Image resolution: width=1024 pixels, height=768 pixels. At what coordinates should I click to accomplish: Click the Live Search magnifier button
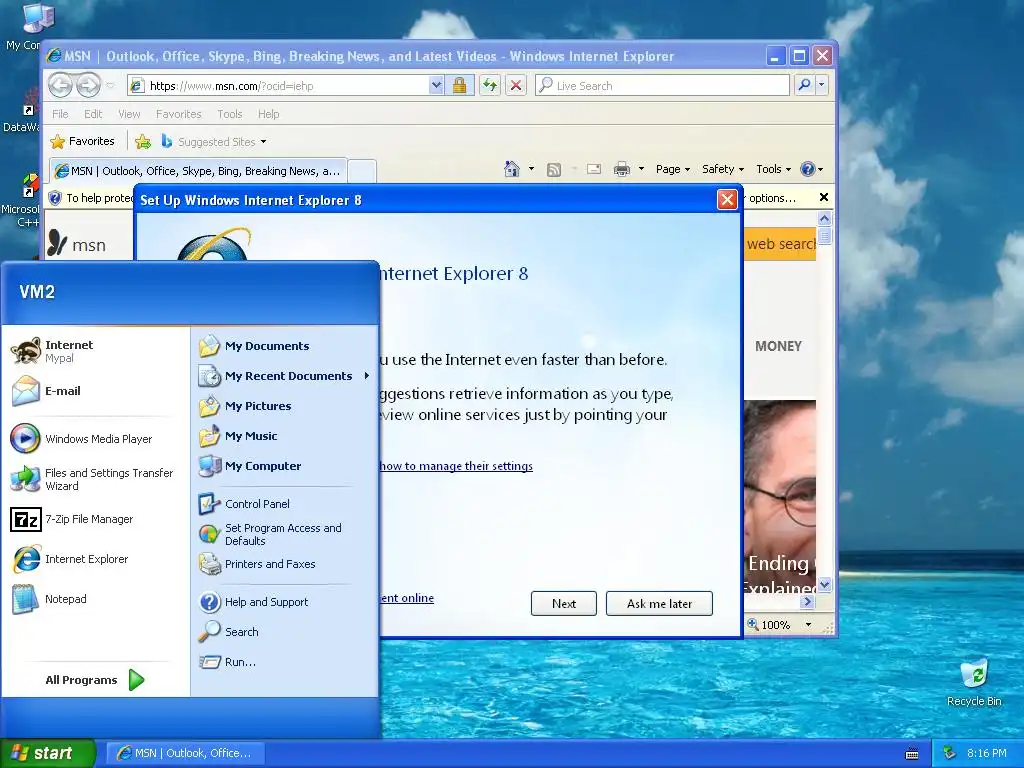pos(805,85)
